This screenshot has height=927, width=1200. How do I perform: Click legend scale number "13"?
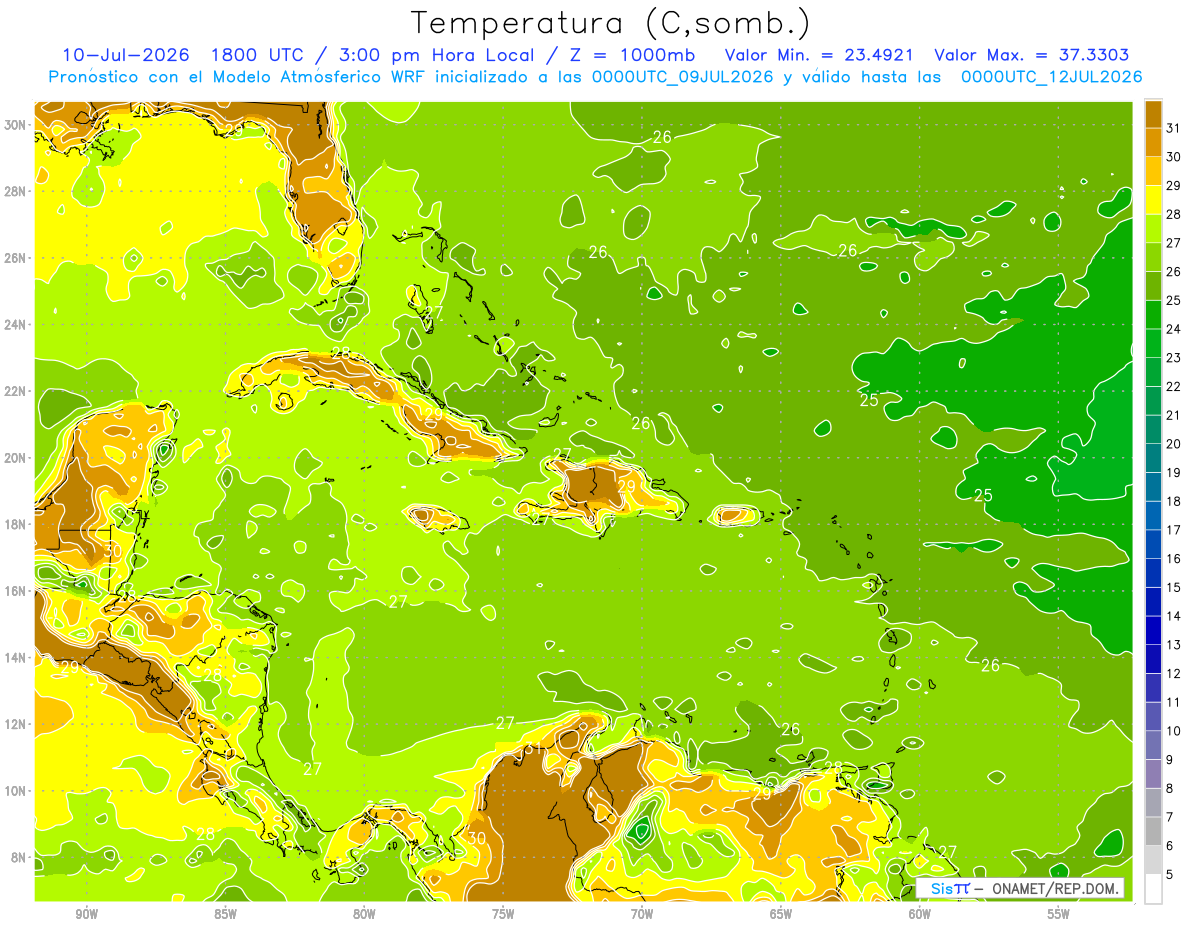pos(1173,645)
